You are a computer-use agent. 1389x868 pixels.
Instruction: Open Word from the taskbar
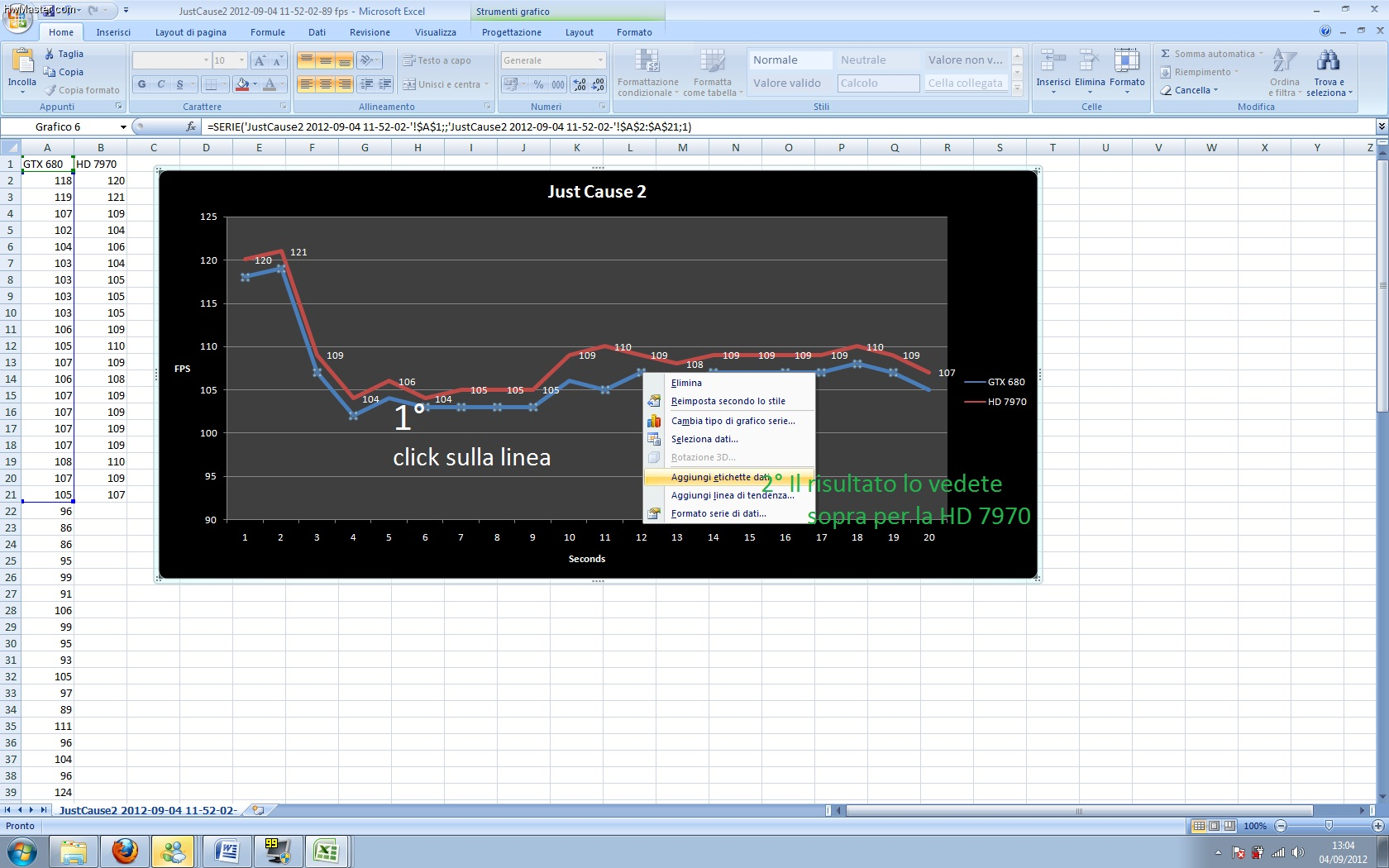pos(227,851)
